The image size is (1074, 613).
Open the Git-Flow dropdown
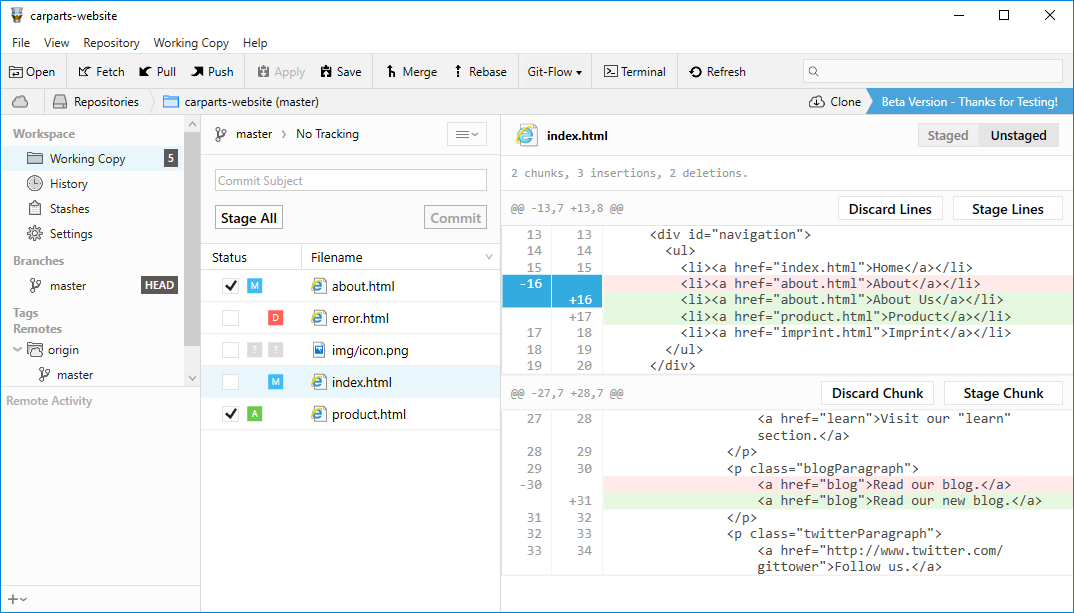click(554, 71)
